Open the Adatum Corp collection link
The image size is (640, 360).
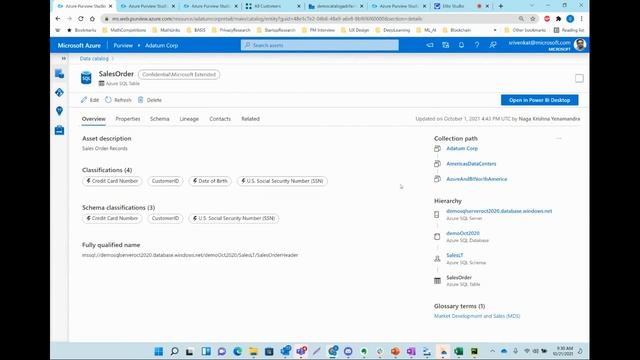(x=462, y=149)
